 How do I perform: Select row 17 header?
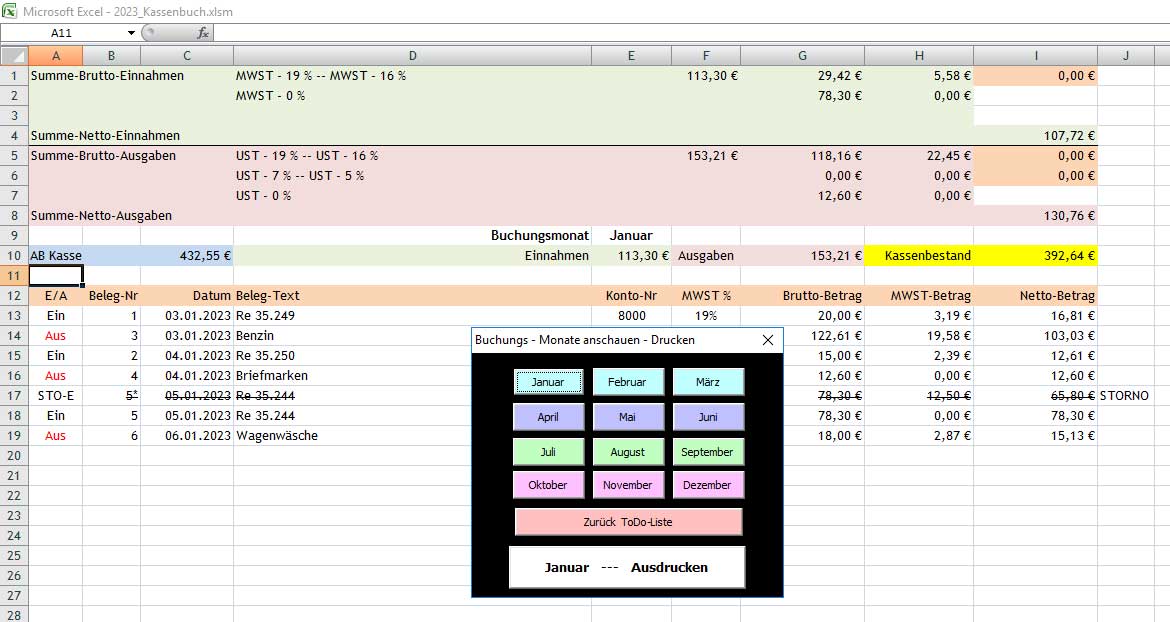point(14,396)
